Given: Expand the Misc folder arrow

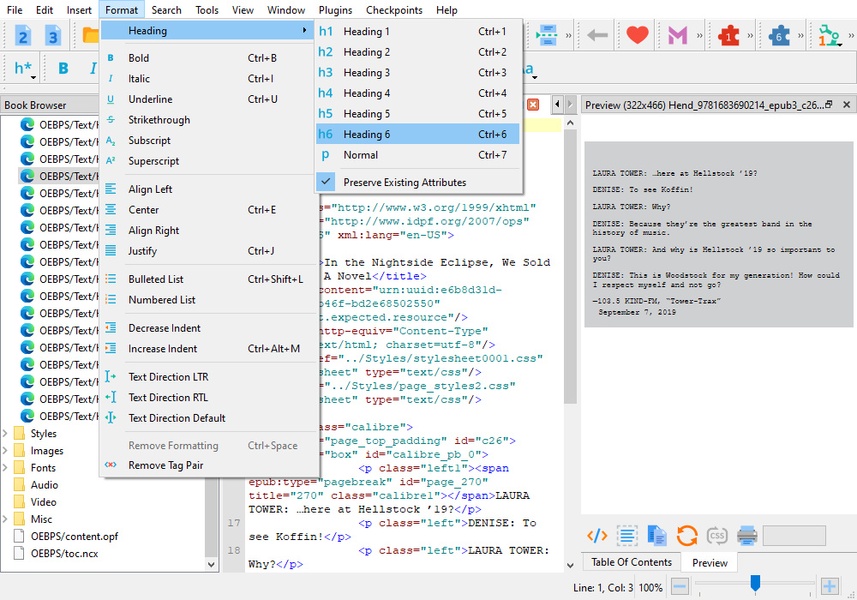Looking at the screenshot, I should click(5, 519).
